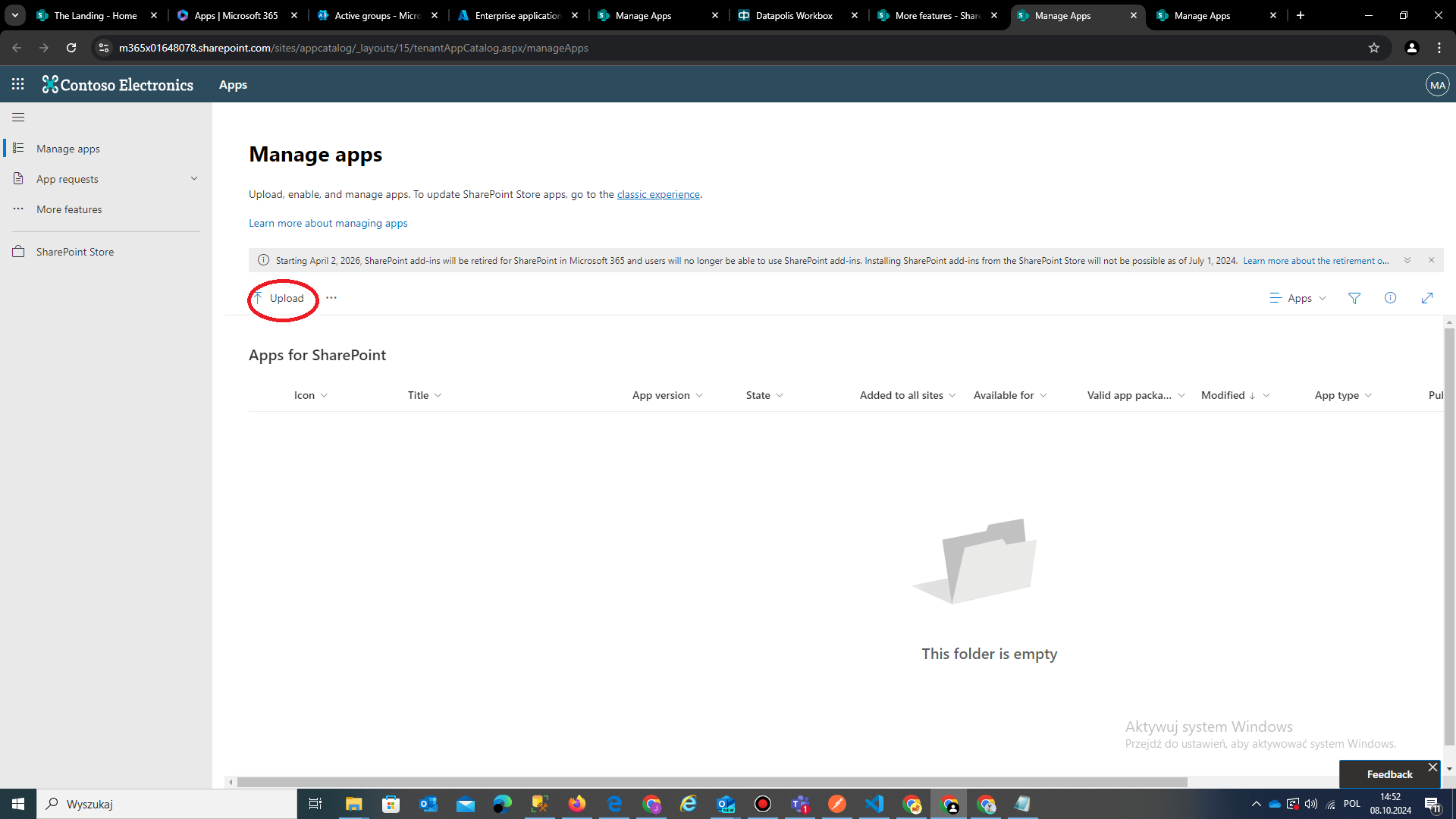Switch to the Datapolis Workbox tab

(794, 15)
